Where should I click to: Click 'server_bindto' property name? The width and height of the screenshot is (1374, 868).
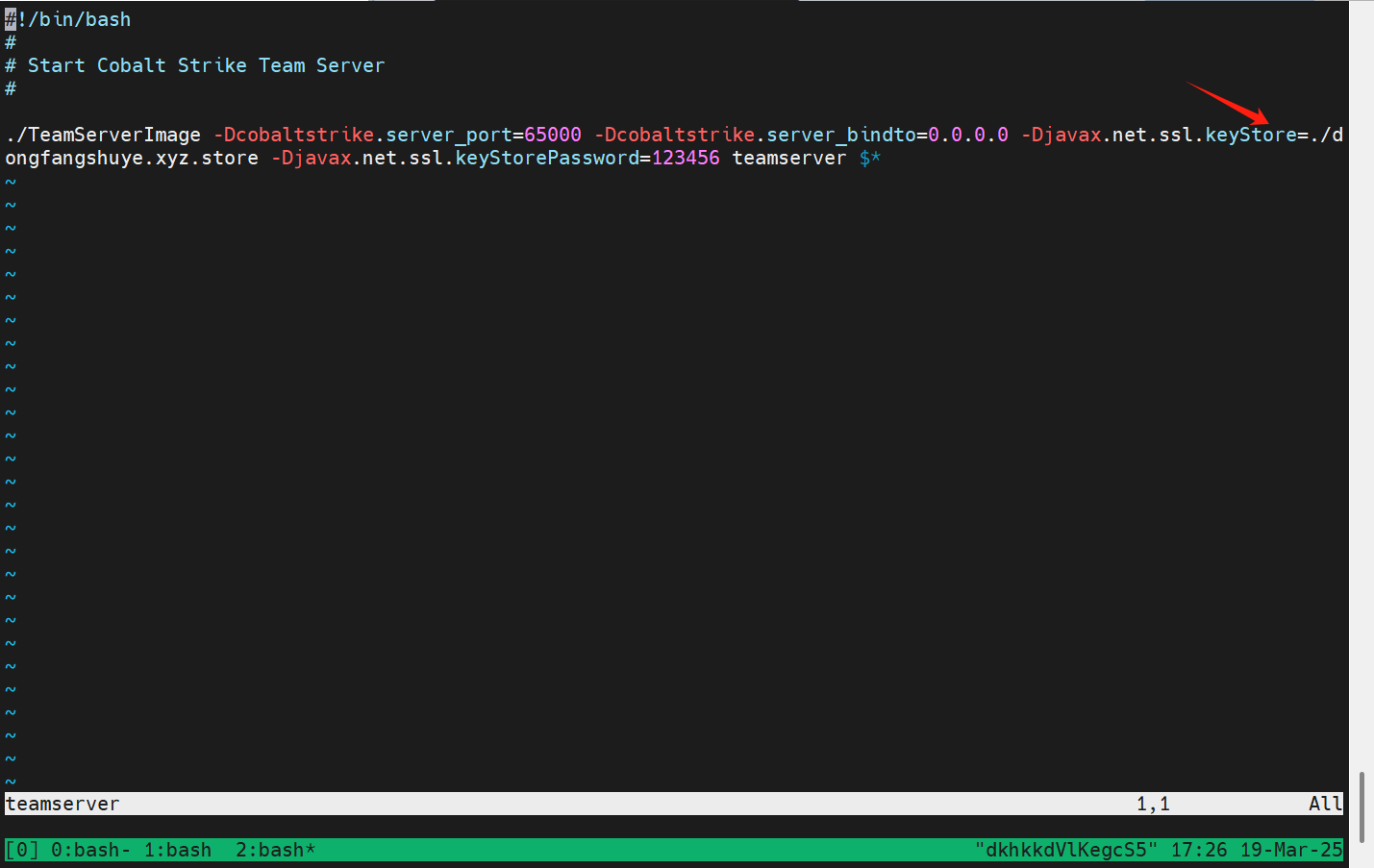pos(841,135)
